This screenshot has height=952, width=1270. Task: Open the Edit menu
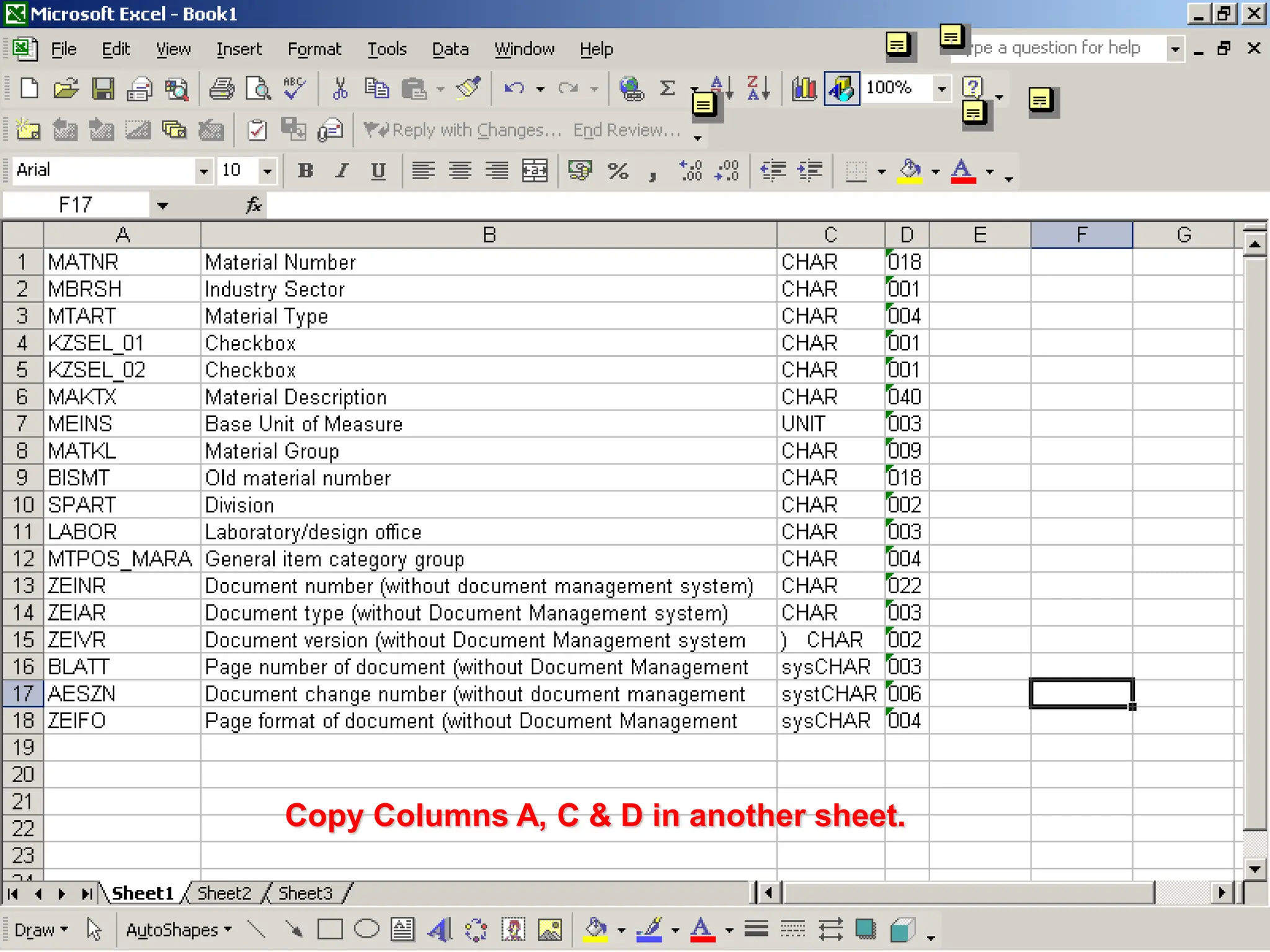pos(116,49)
